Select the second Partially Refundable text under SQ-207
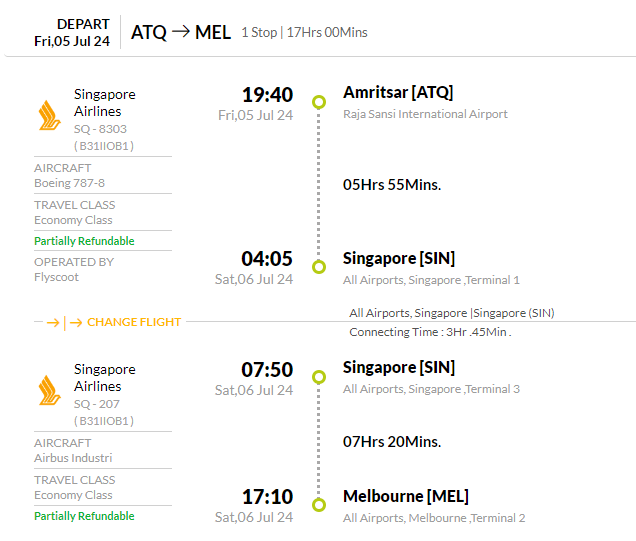 click(84, 516)
